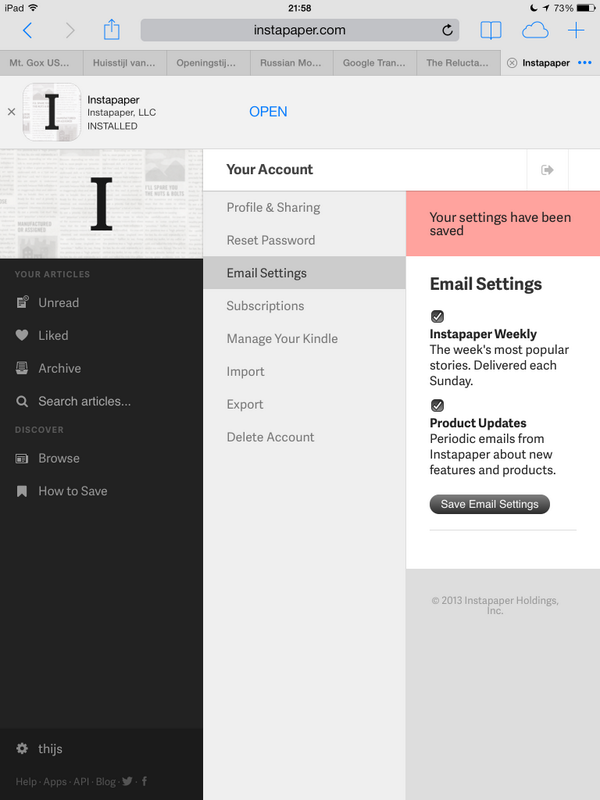
Task: Open Manage Your Kindle section
Action: click(x=304, y=339)
